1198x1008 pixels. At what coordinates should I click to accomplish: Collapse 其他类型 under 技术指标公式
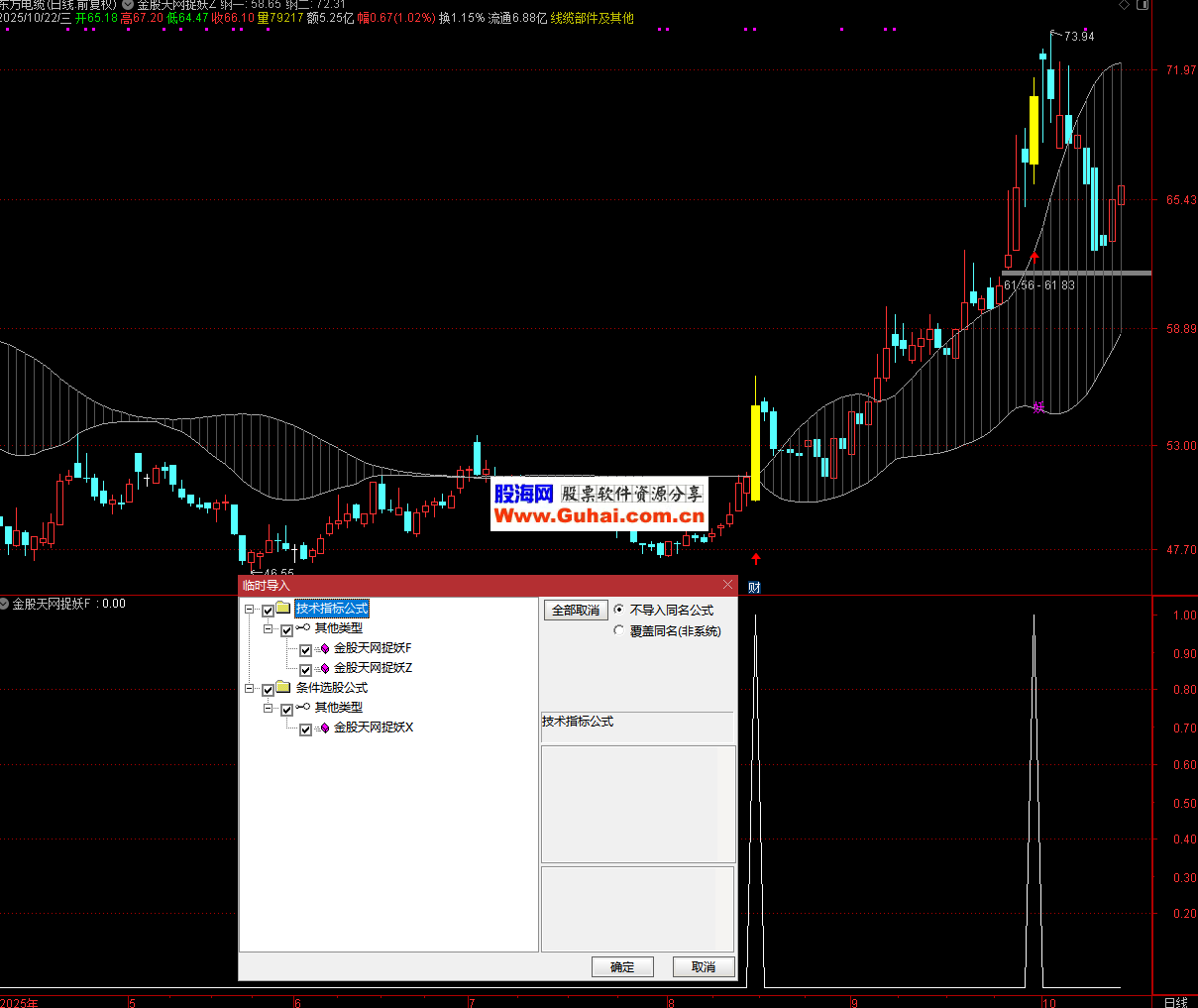tap(269, 629)
